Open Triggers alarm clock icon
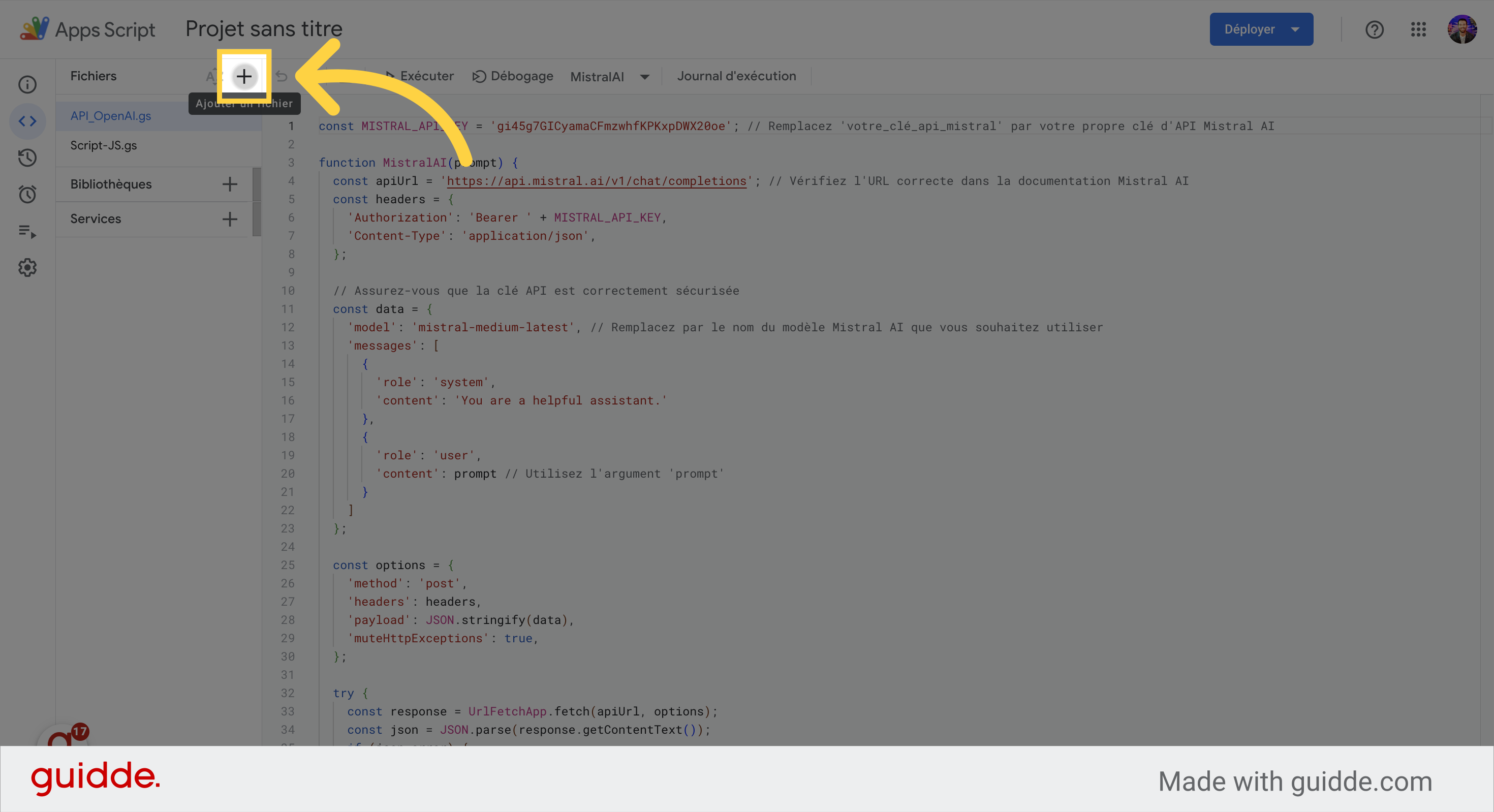The width and height of the screenshot is (1494, 812). tap(27, 194)
